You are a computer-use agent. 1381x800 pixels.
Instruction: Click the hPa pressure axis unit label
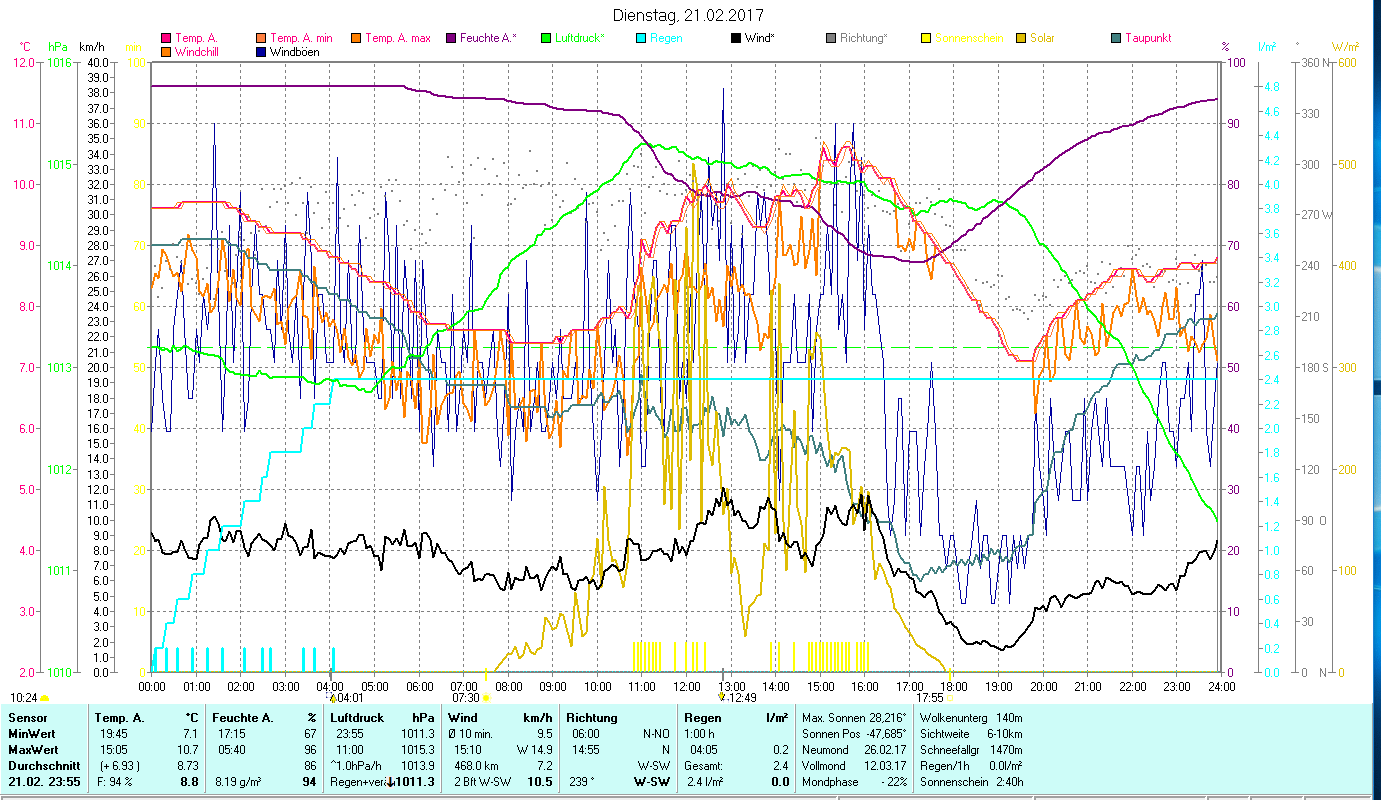[58, 47]
